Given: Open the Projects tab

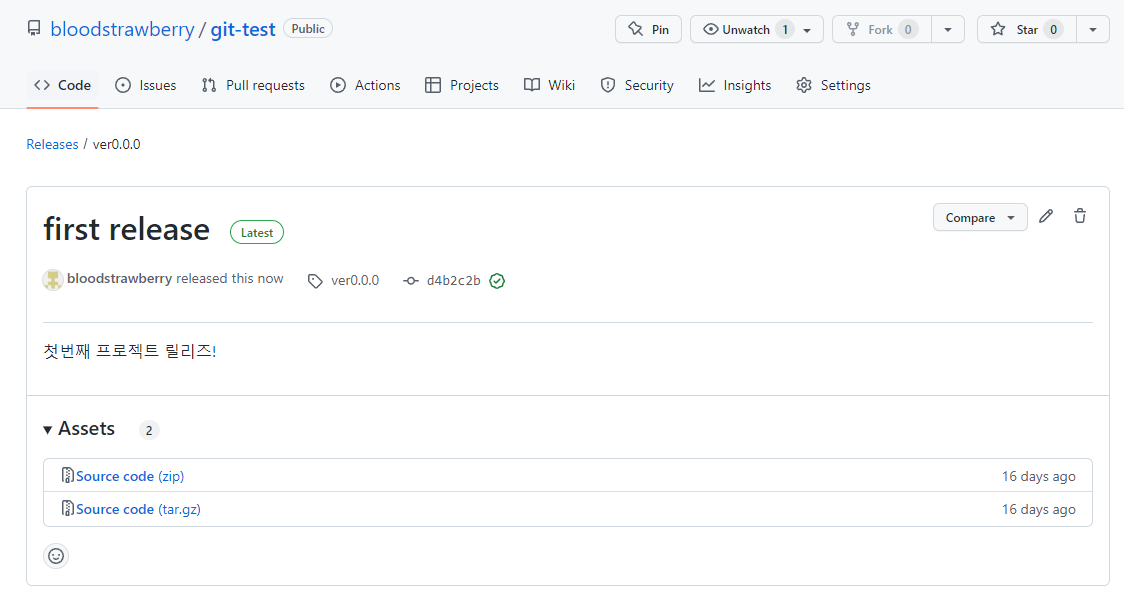Looking at the screenshot, I should point(462,85).
